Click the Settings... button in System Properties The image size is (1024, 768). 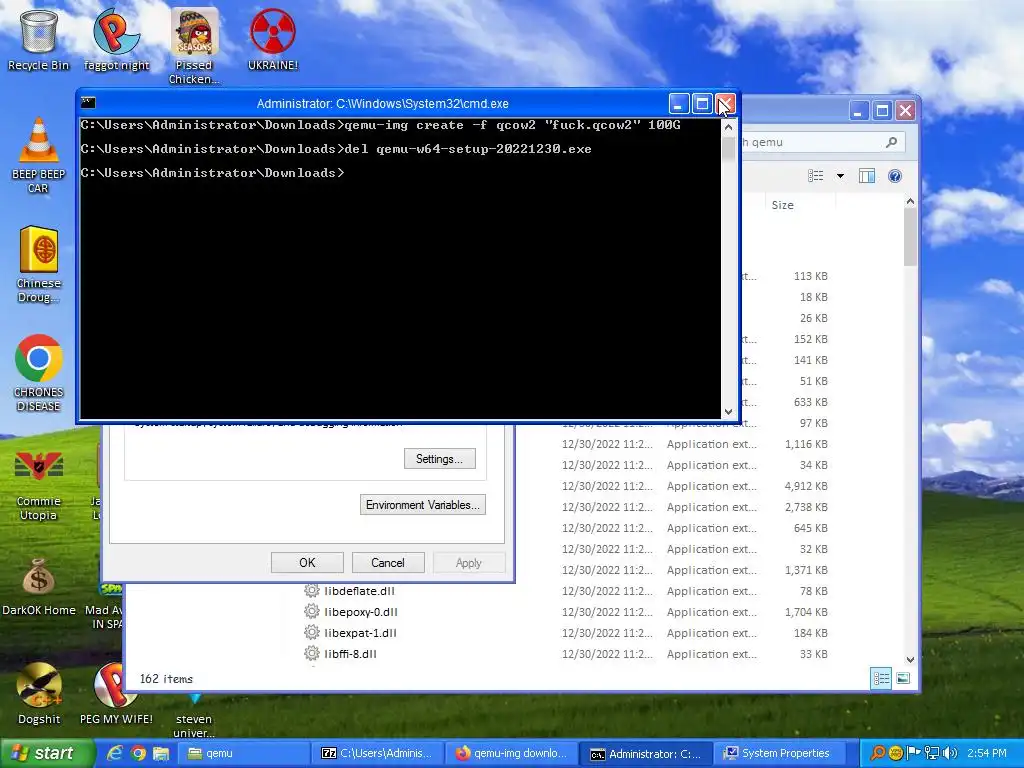pyautogui.click(x=440, y=458)
